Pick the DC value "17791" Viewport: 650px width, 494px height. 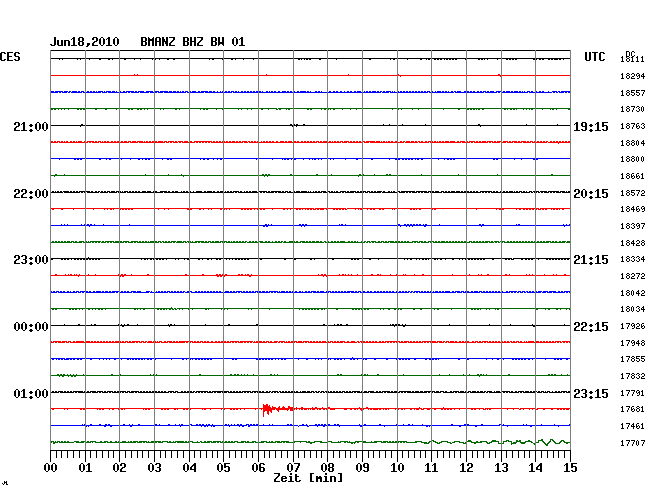633,393
